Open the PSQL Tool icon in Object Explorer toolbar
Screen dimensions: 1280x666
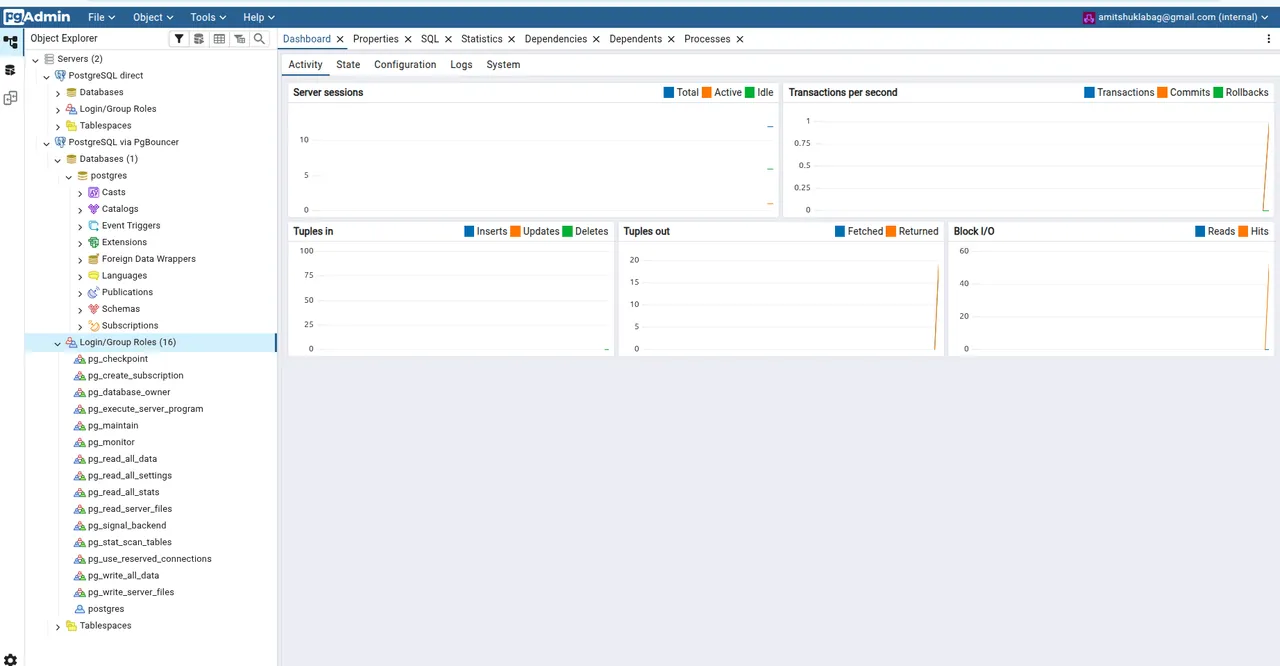(239, 39)
